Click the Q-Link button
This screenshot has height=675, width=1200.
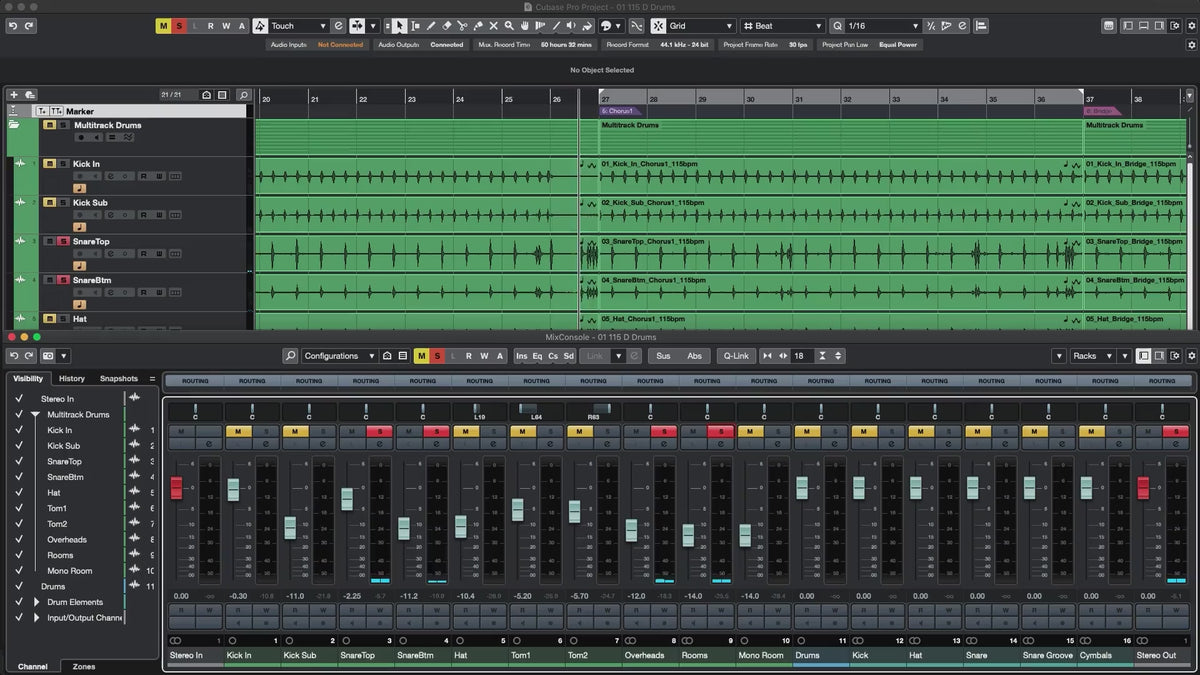point(735,356)
